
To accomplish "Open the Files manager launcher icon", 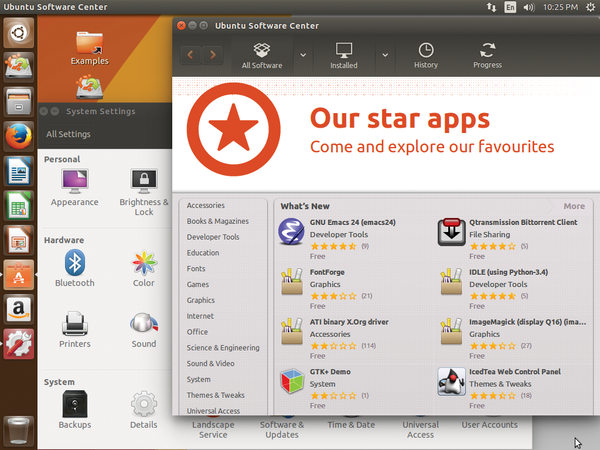I will click(x=18, y=102).
